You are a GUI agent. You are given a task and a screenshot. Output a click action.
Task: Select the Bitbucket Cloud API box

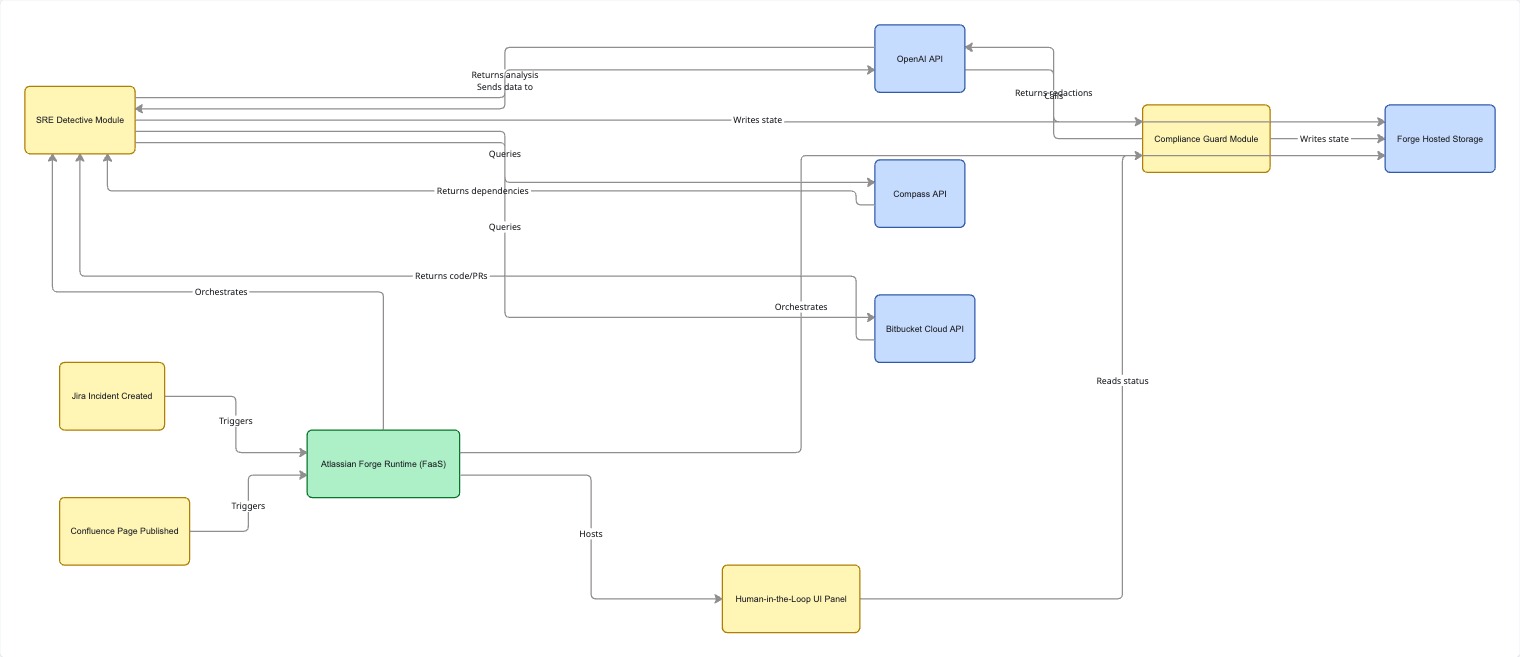(925, 328)
